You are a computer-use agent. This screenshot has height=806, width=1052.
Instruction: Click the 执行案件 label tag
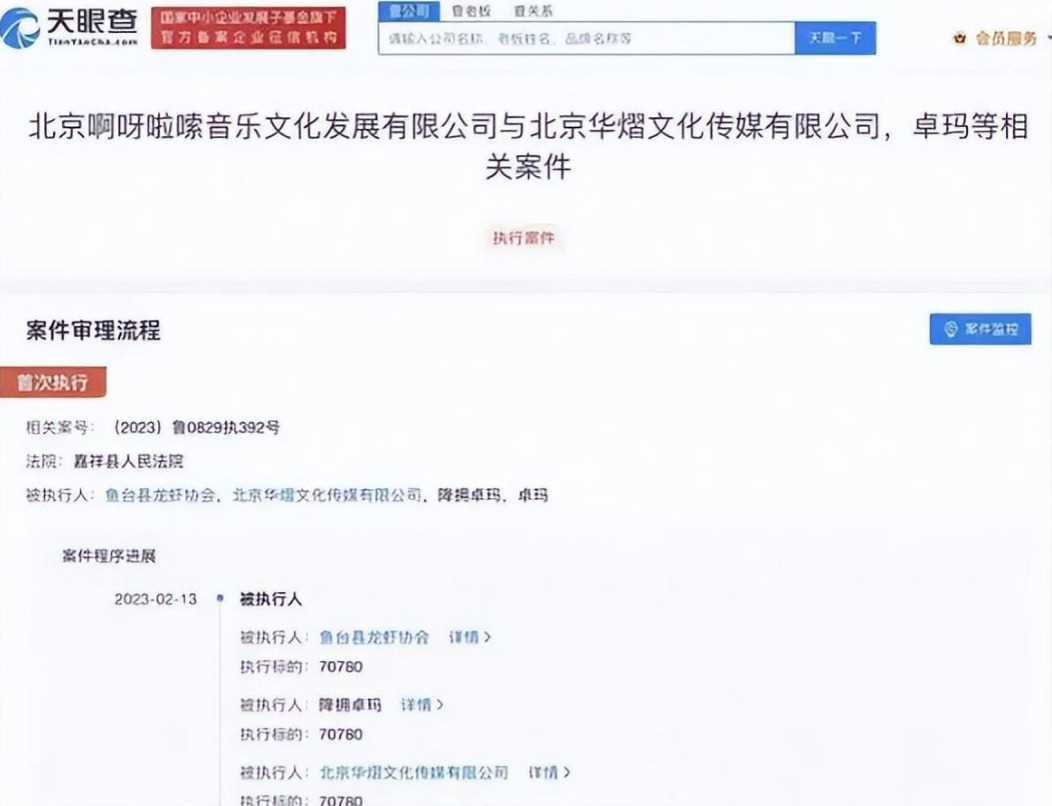pos(524,238)
